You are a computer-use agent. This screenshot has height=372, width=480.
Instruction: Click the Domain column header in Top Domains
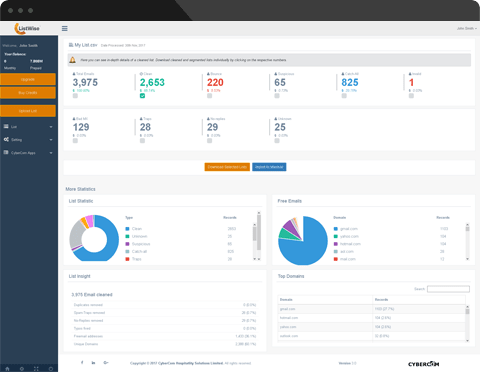325,299
